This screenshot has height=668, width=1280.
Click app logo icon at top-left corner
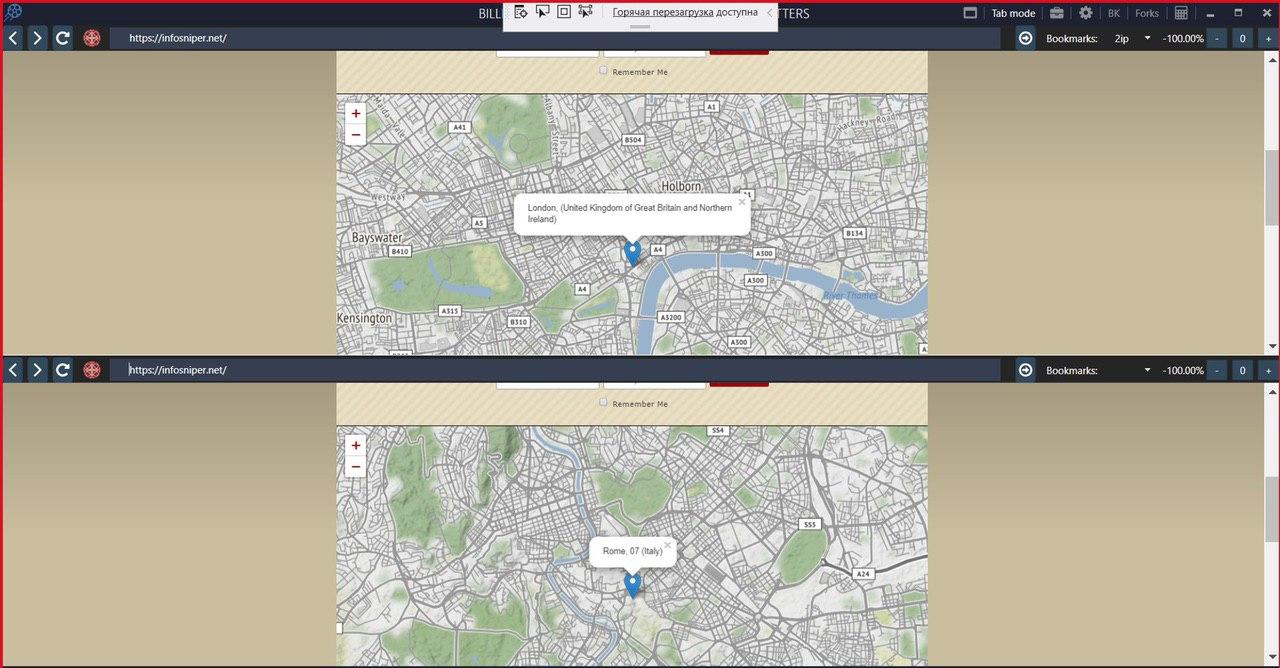coord(13,12)
